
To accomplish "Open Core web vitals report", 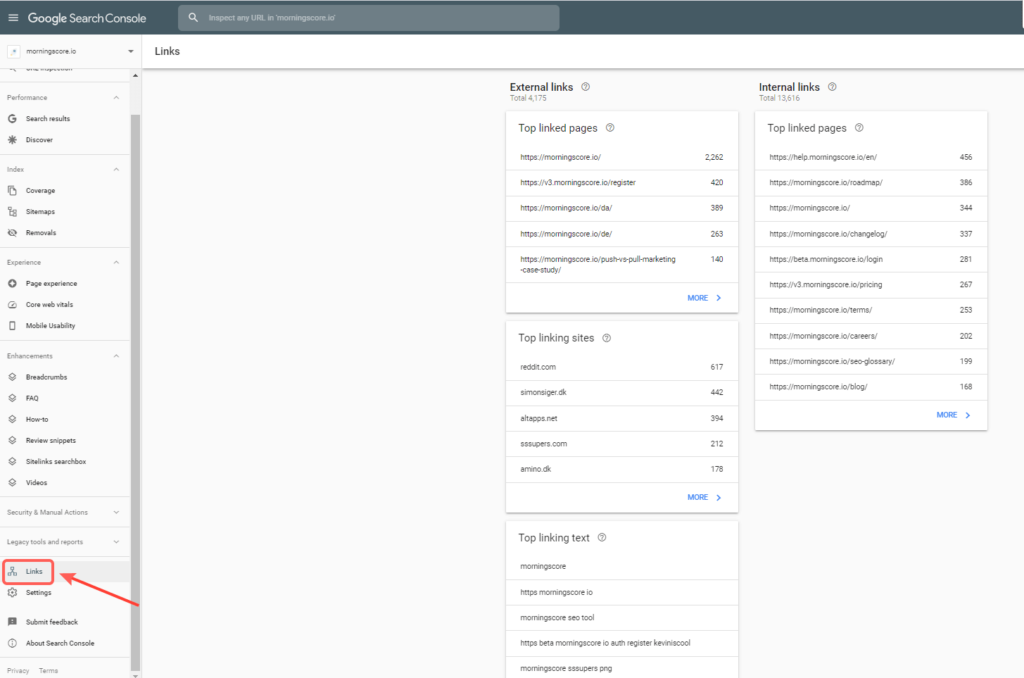I will pos(49,305).
